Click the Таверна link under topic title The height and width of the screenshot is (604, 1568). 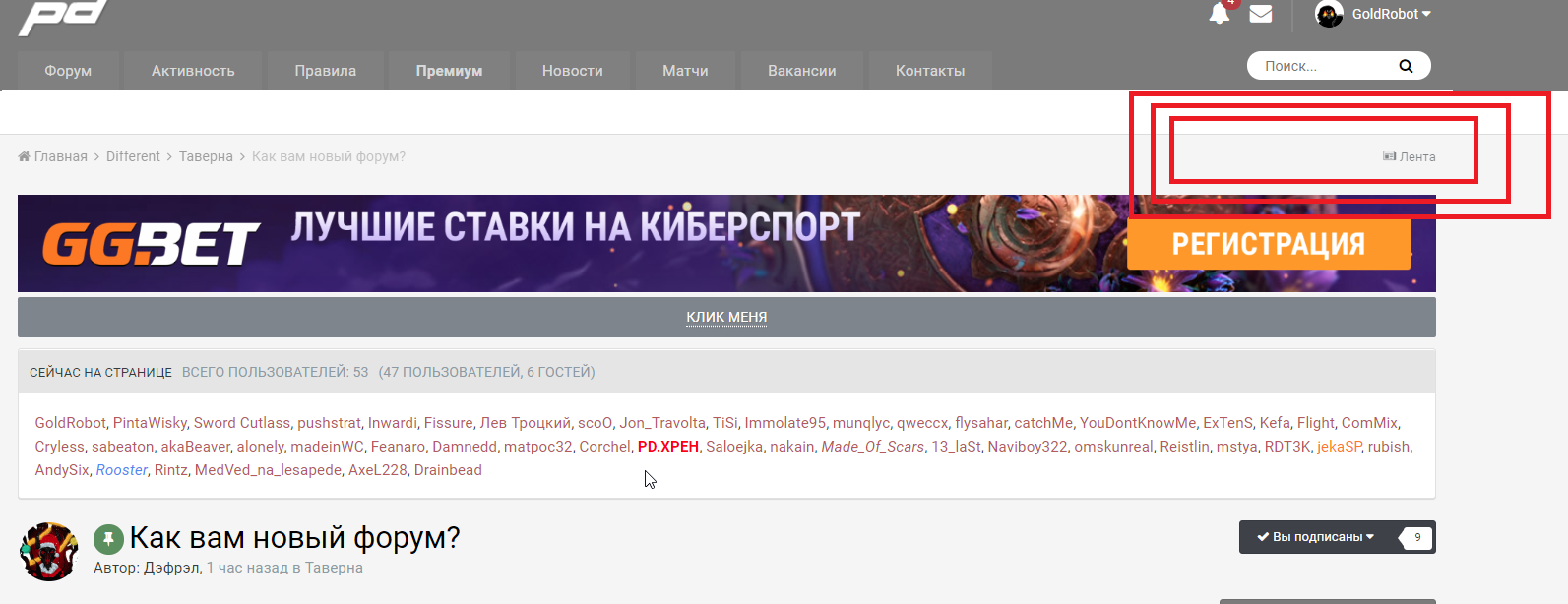pyautogui.click(x=334, y=568)
